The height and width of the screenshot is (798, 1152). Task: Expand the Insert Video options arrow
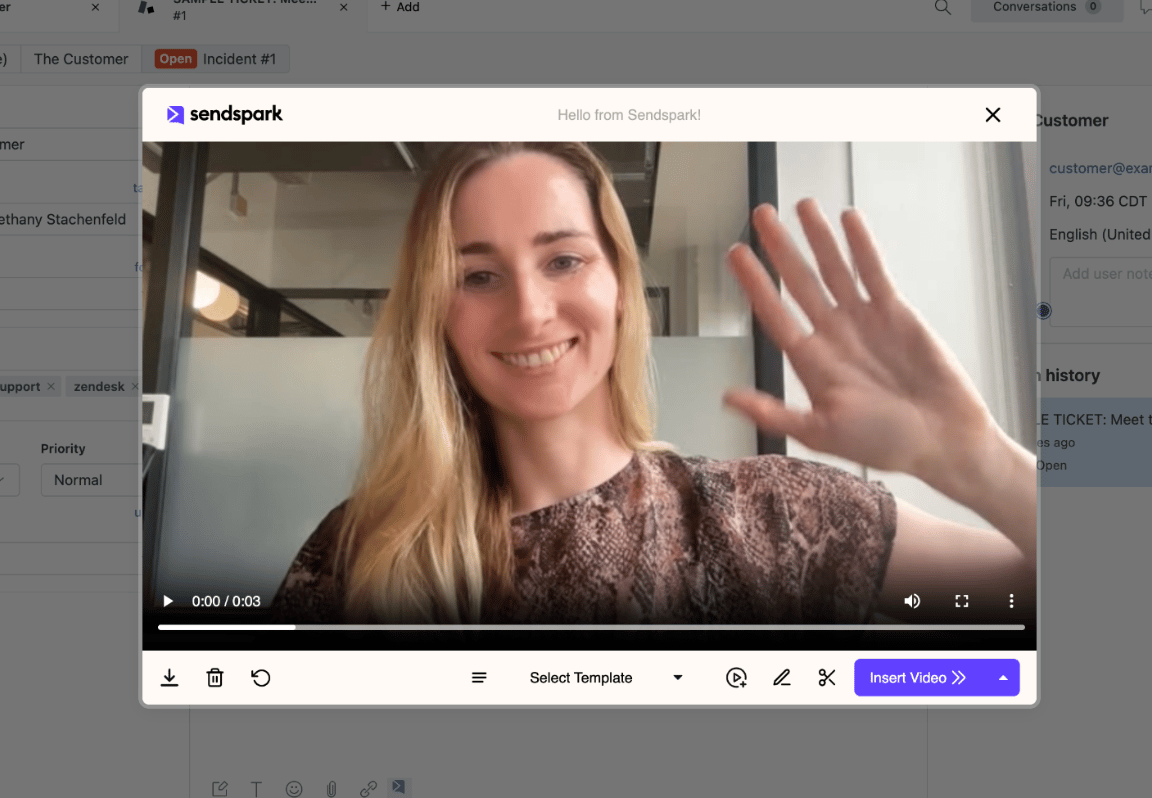pos(1003,677)
